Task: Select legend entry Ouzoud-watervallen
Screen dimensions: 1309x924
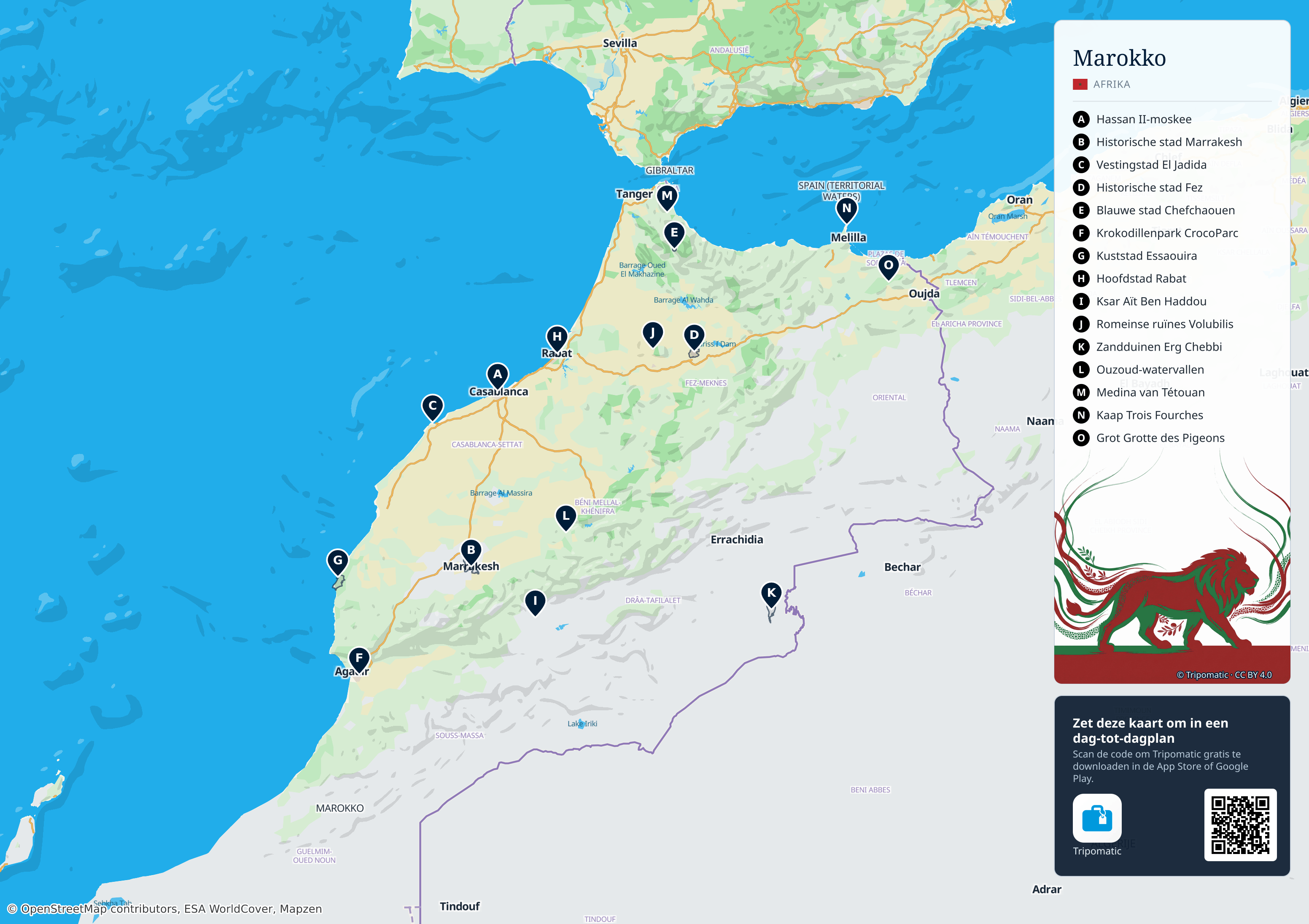Action: (x=1150, y=369)
